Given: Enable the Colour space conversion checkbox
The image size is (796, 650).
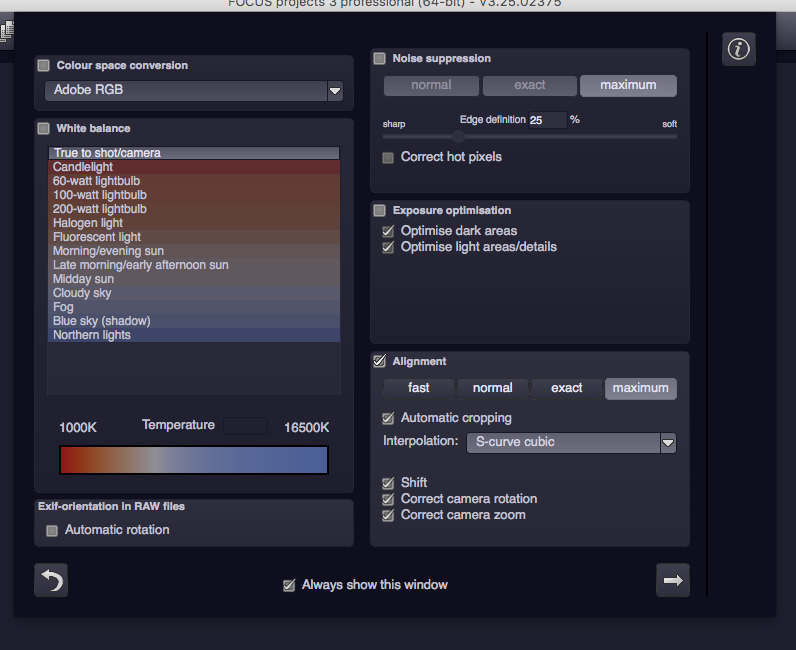Looking at the screenshot, I should pyautogui.click(x=43, y=66).
